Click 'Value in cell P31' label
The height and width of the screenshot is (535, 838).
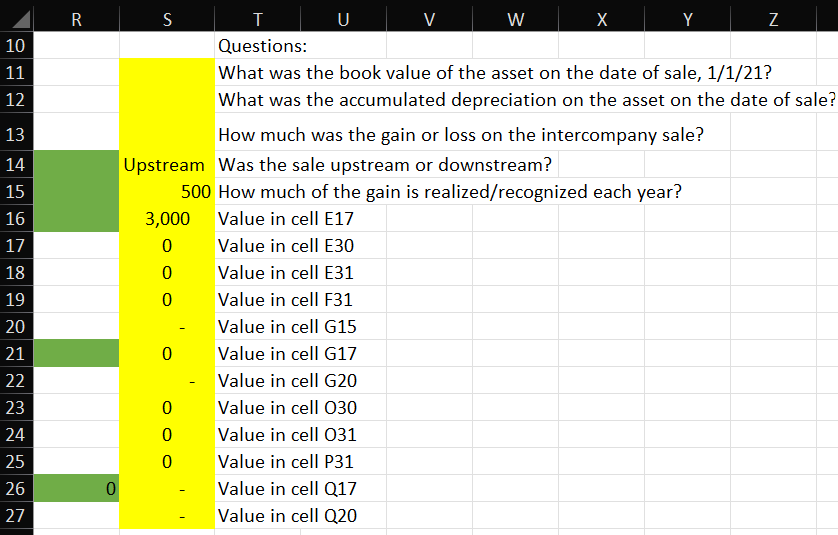click(x=286, y=462)
